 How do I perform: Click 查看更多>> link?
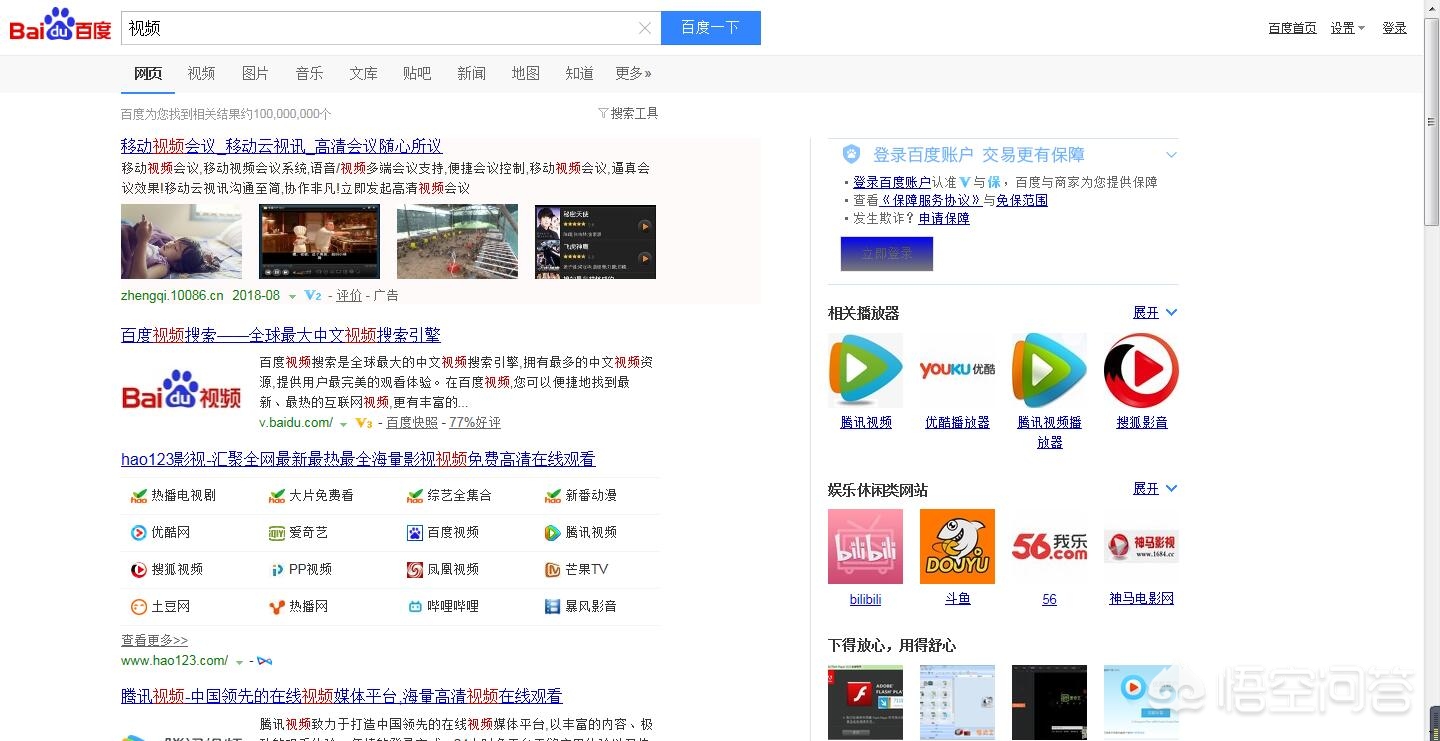click(154, 640)
